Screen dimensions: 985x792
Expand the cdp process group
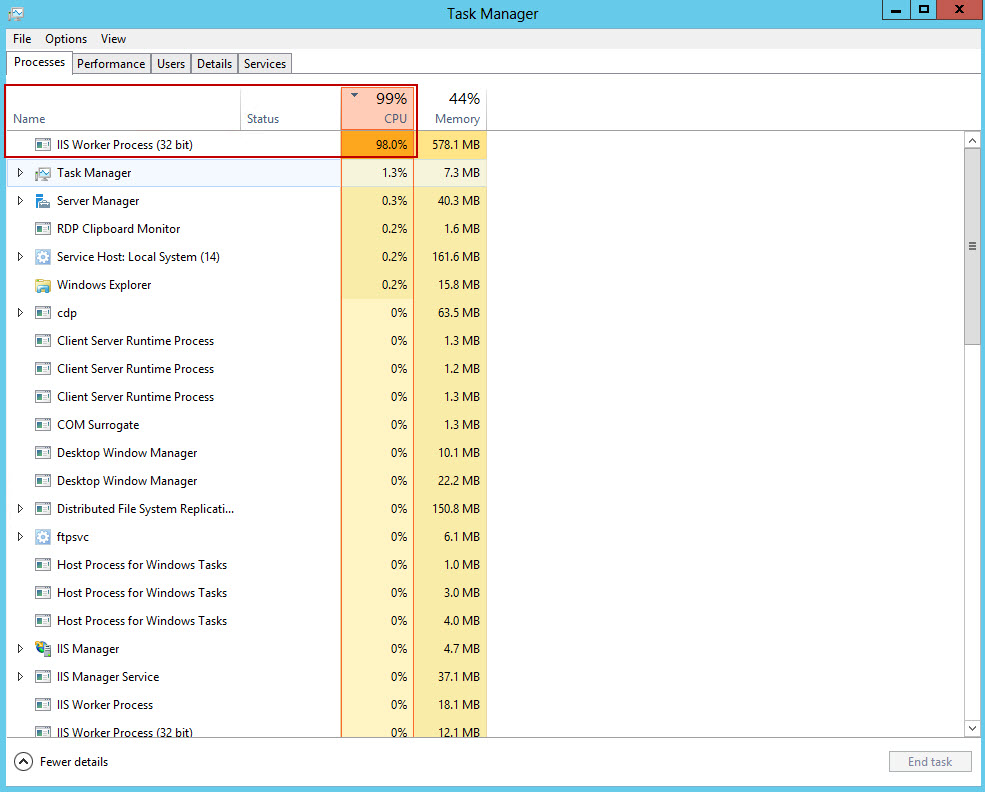click(x=20, y=313)
